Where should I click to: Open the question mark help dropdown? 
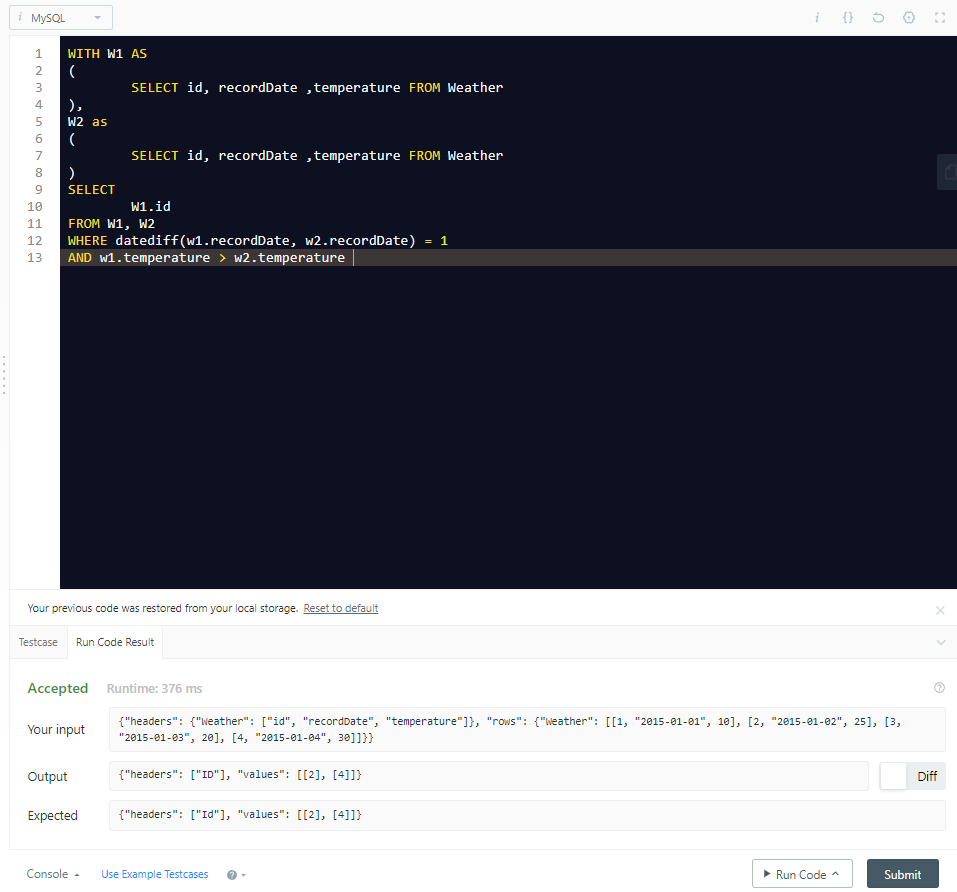point(236,875)
